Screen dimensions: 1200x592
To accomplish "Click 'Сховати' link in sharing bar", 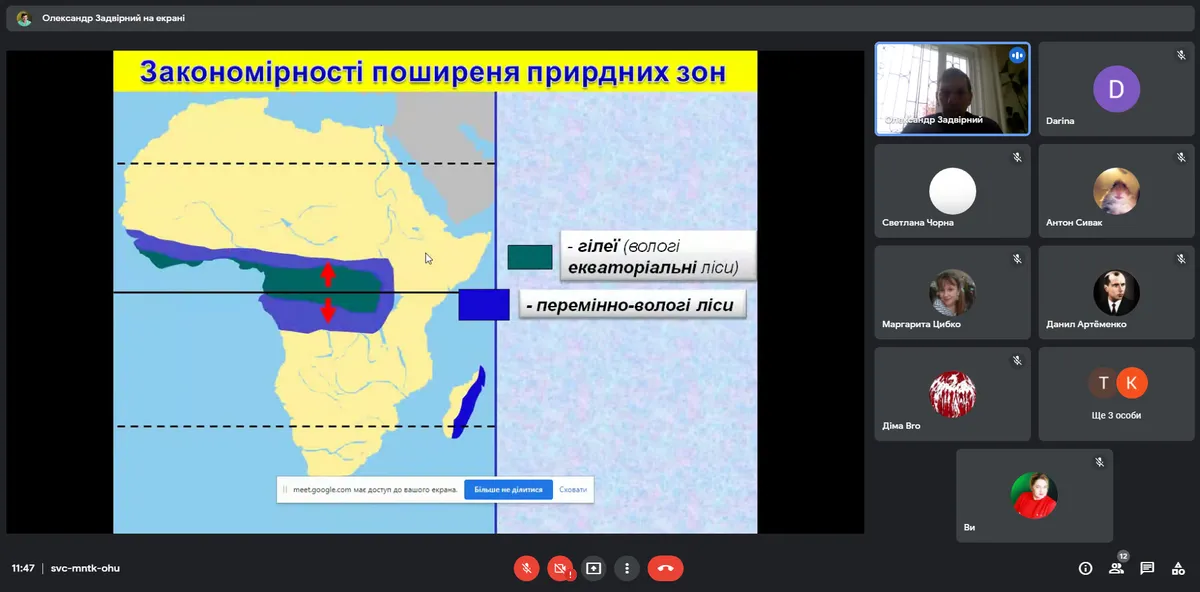I will 573,490.
